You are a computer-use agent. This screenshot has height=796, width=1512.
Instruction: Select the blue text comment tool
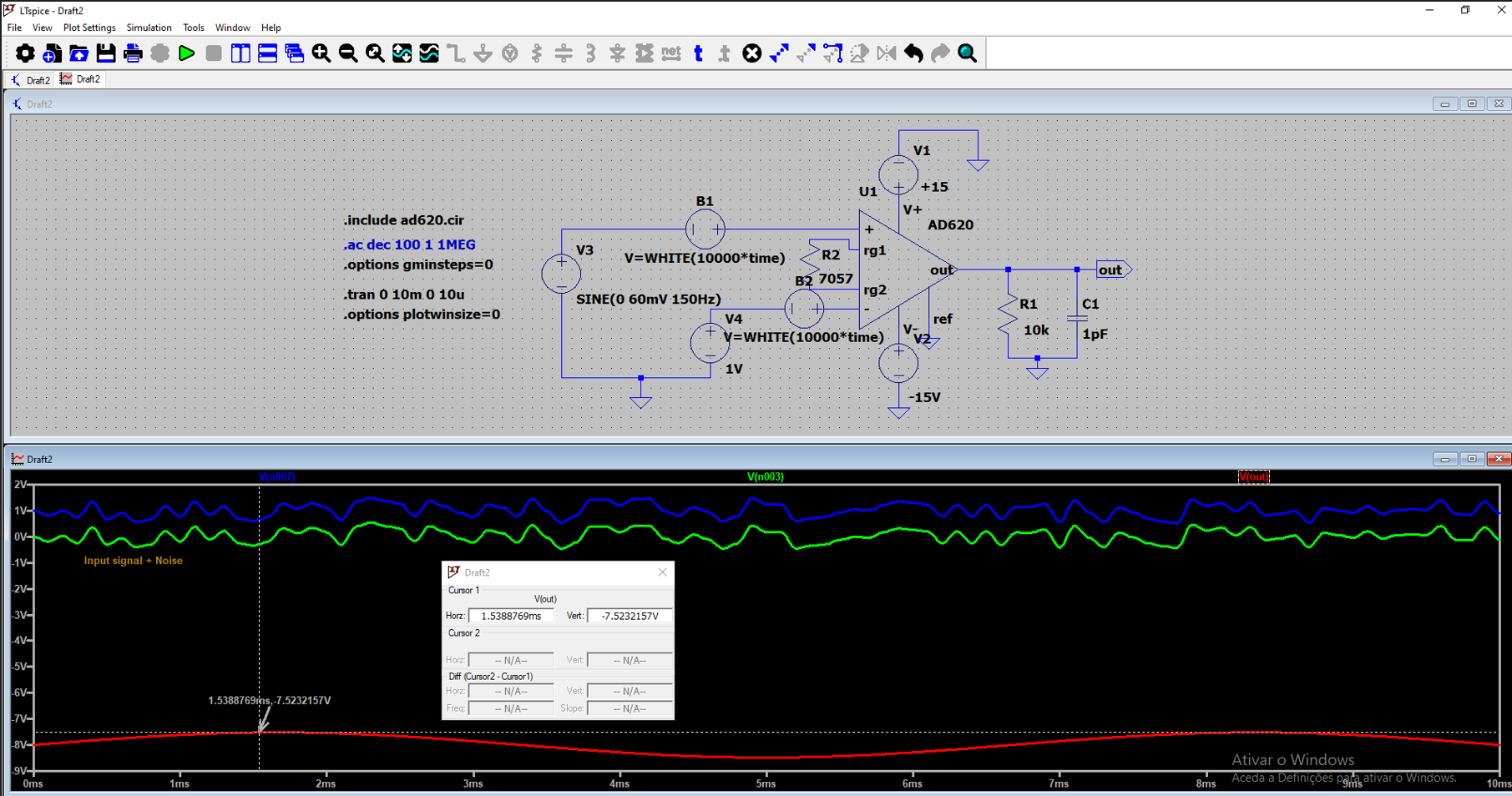click(698, 53)
